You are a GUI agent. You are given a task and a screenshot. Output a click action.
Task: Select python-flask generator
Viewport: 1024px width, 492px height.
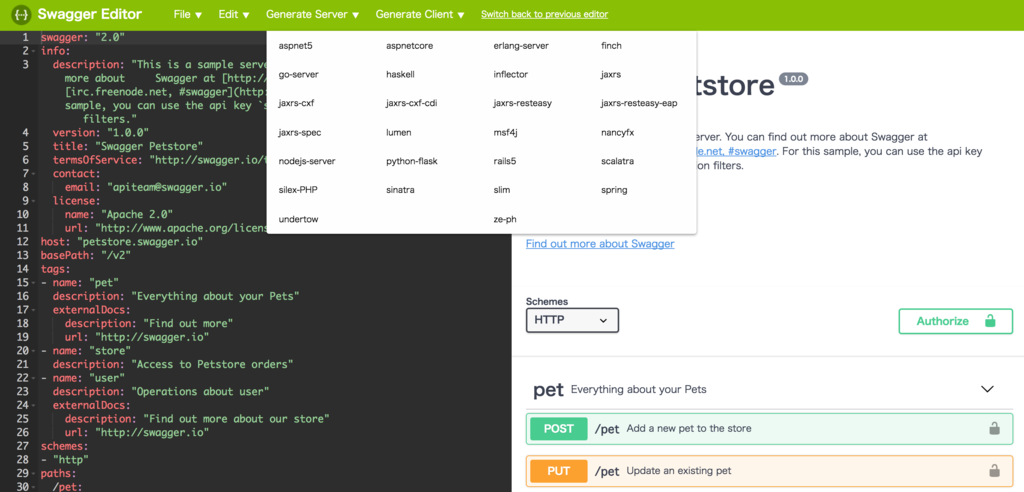click(x=411, y=161)
